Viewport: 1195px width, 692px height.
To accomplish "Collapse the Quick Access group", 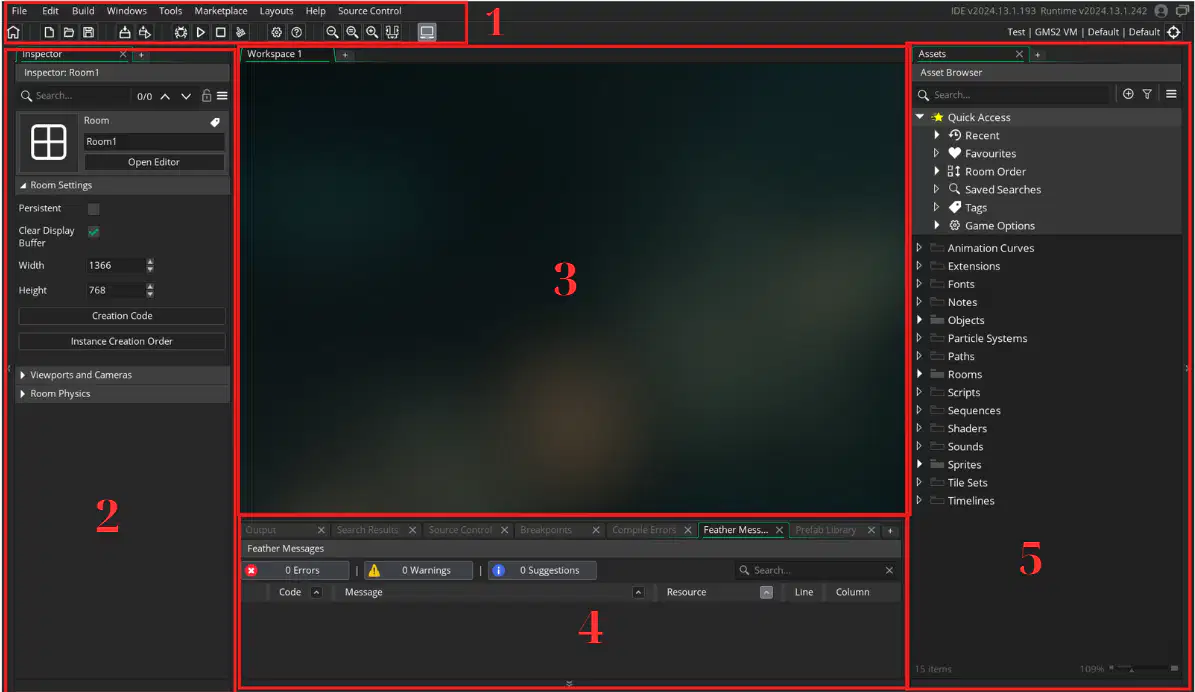I will tap(920, 117).
